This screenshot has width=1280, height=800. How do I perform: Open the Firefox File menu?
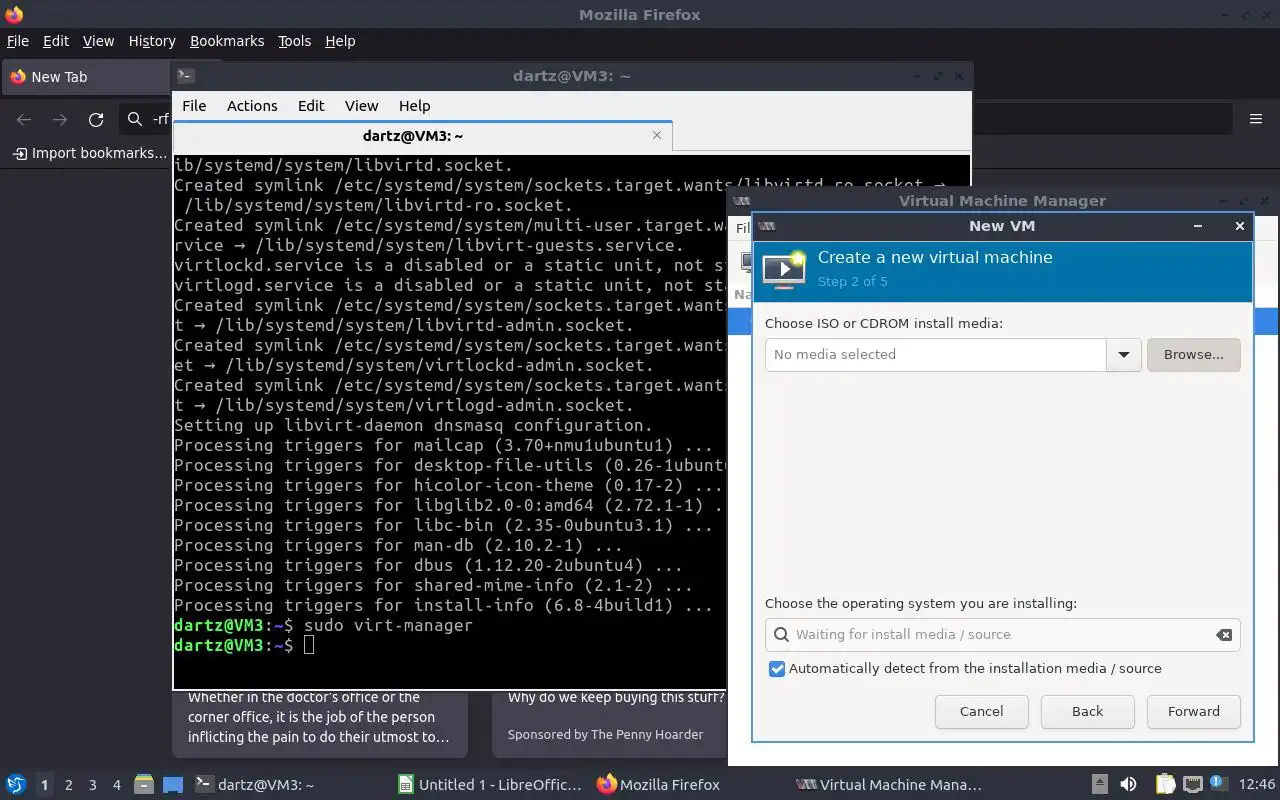click(18, 41)
